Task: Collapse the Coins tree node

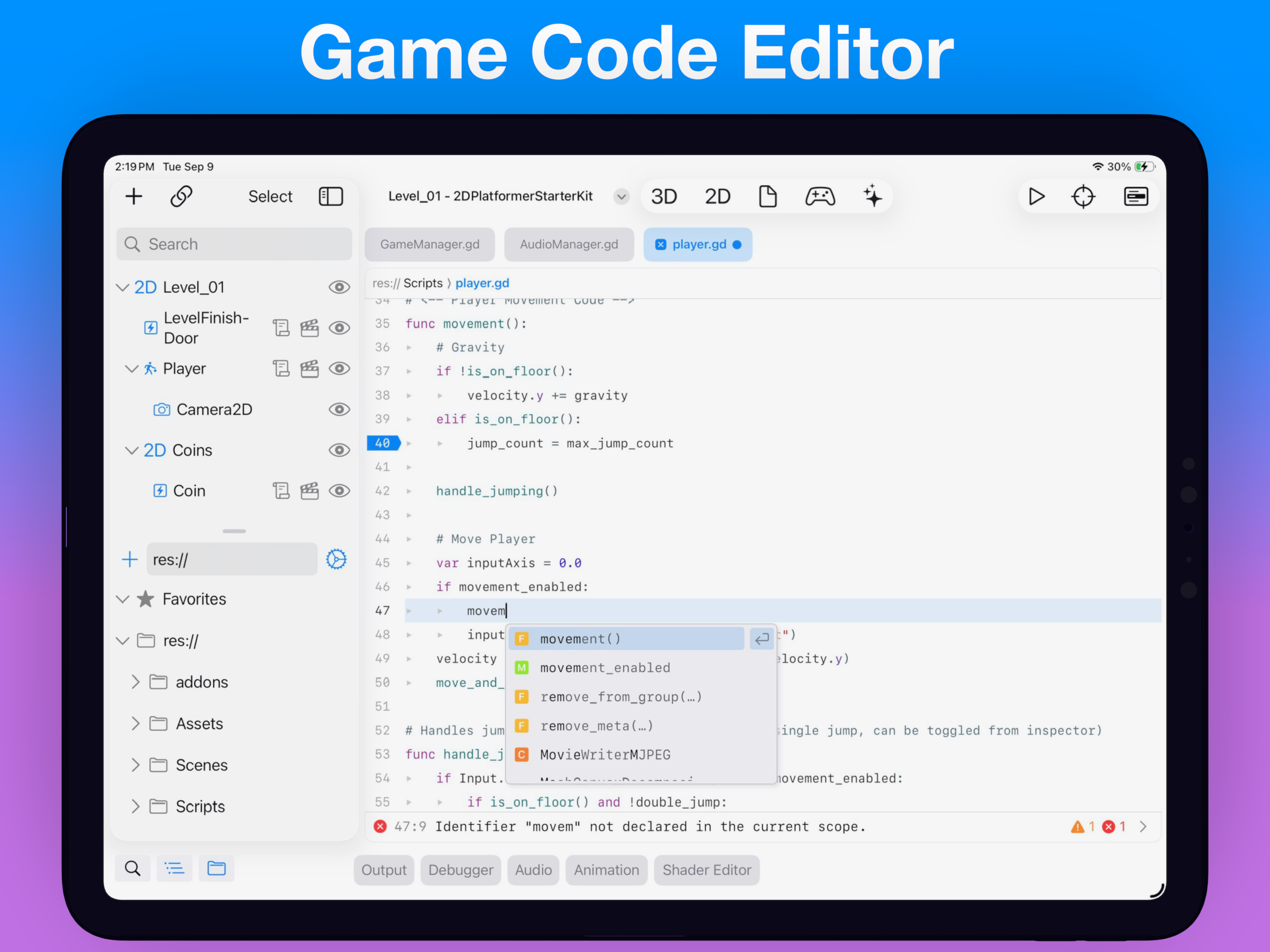Action: pyautogui.click(x=132, y=450)
